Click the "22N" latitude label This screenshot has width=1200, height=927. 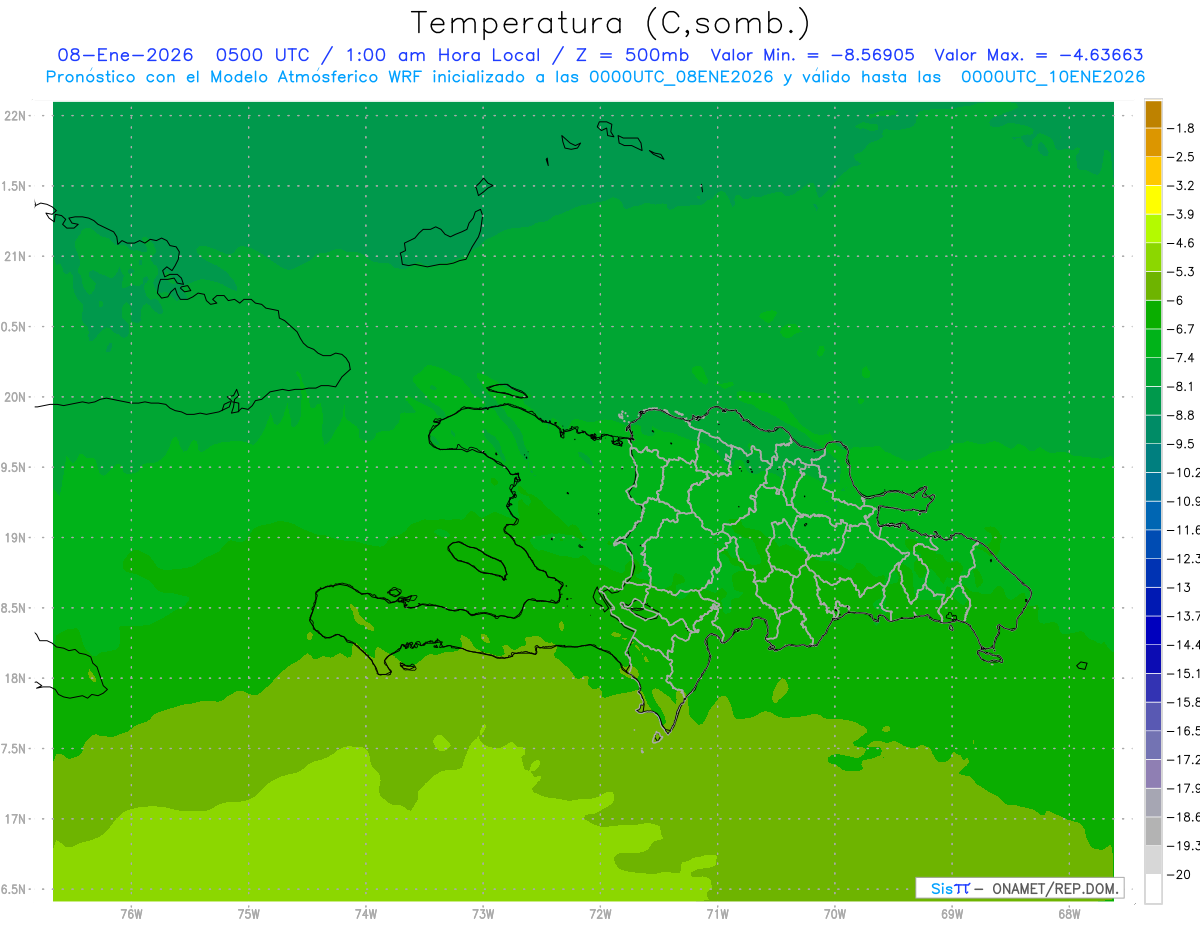[17, 115]
